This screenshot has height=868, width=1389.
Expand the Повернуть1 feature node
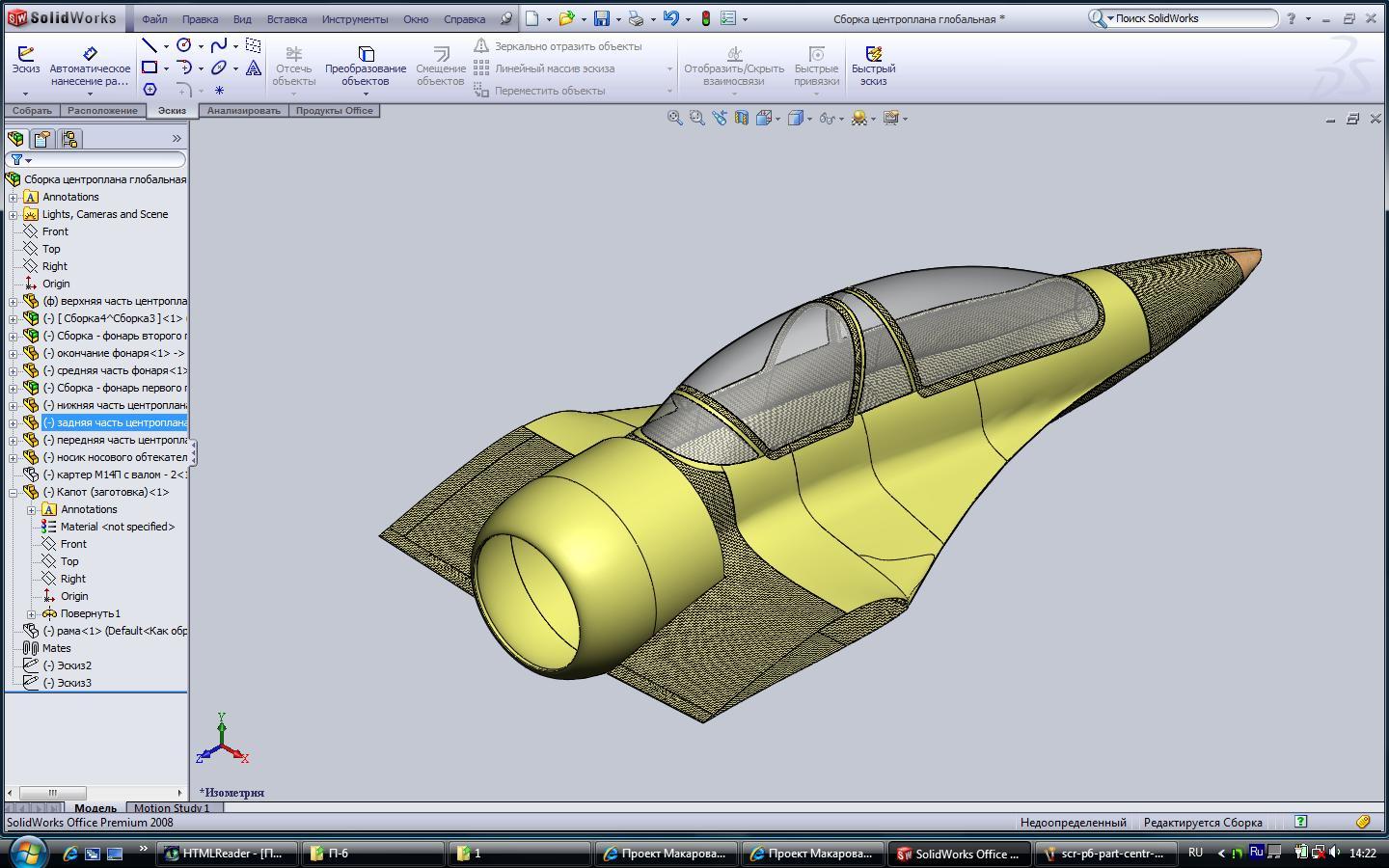click(32, 613)
